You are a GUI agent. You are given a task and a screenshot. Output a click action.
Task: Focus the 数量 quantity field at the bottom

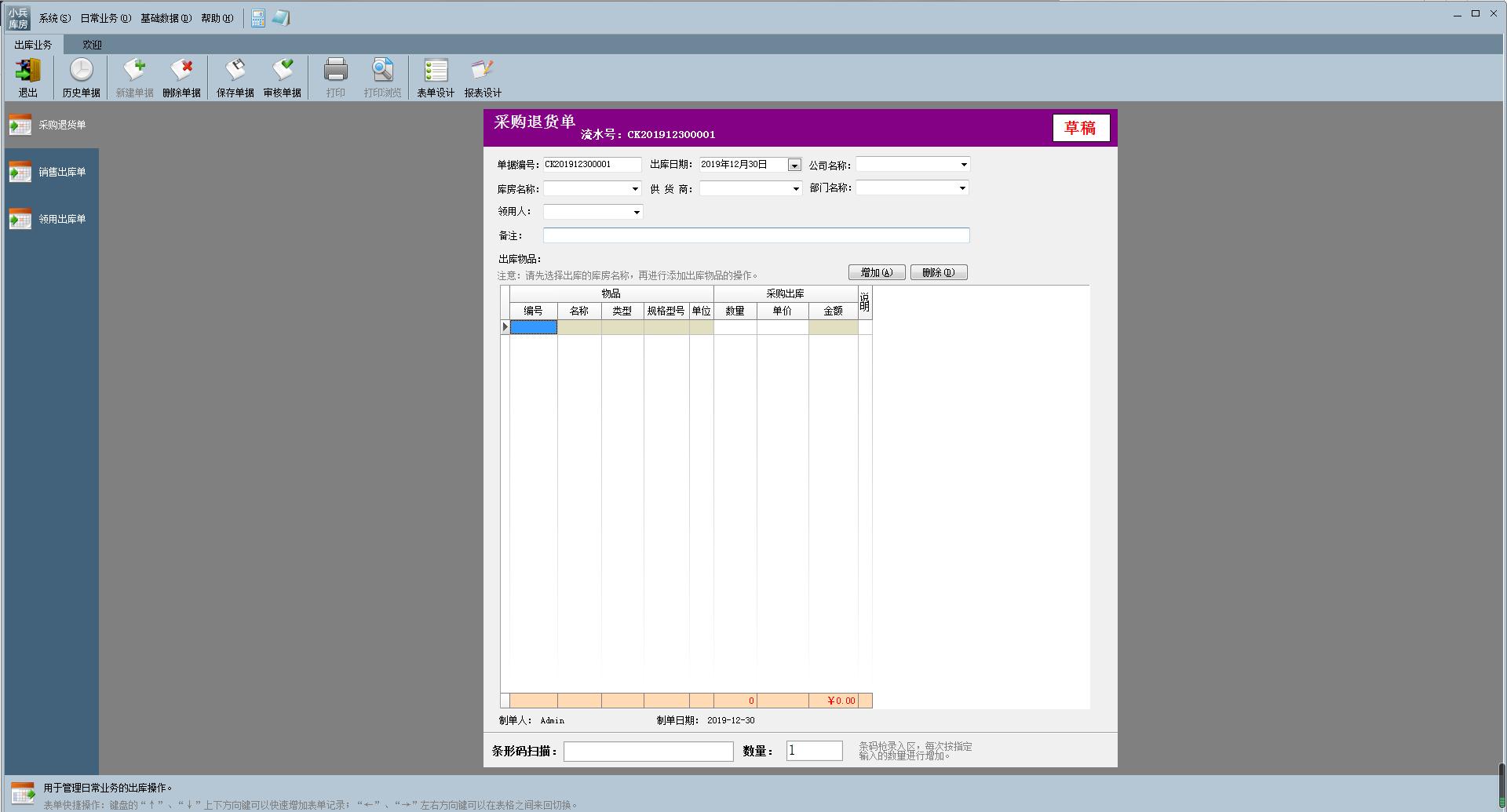pyautogui.click(x=815, y=751)
